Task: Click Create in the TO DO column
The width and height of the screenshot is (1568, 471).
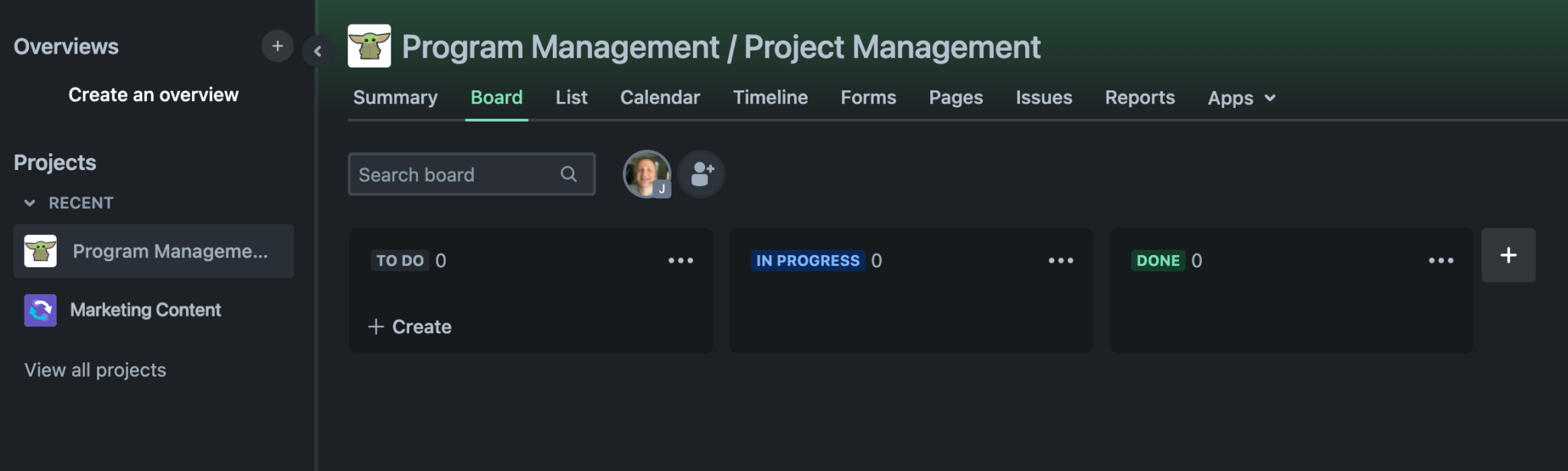Action: (x=410, y=327)
